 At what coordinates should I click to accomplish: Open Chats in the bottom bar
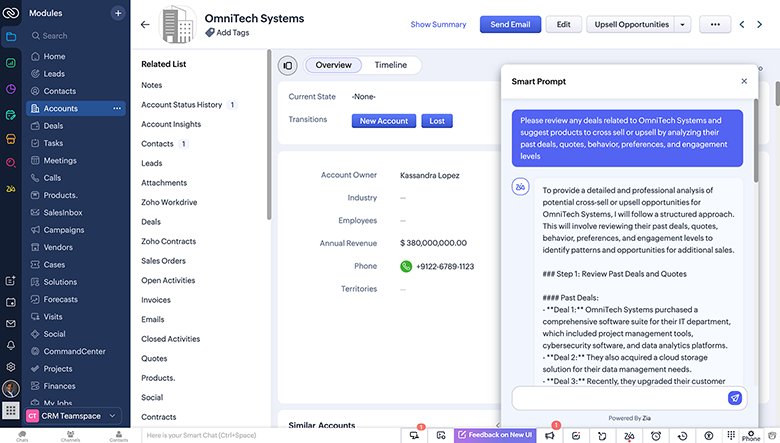click(x=22, y=436)
